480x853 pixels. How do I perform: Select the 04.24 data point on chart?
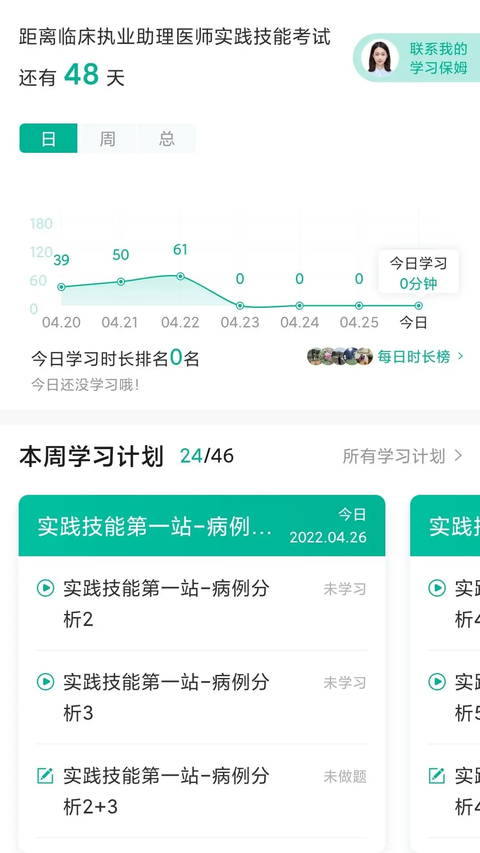[299, 306]
